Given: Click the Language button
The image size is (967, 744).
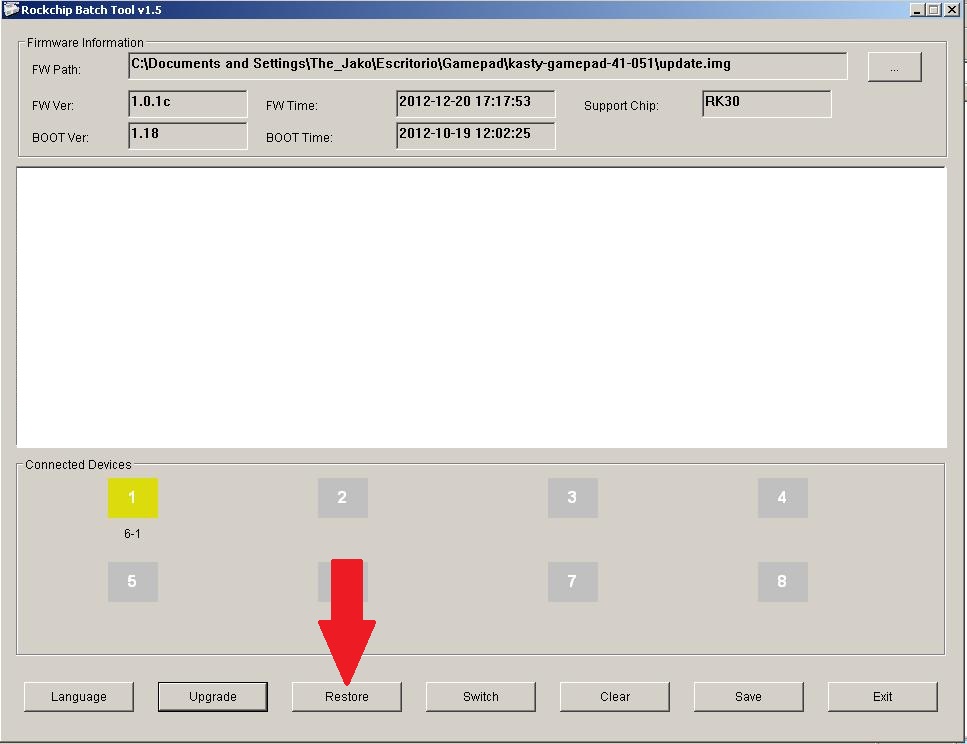Looking at the screenshot, I should click(x=78, y=696).
